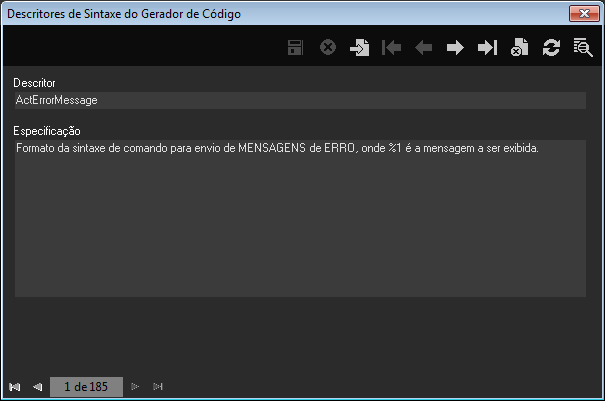The image size is (605, 401).
Task: Jump to last record via toolbar arrow
Action: click(x=487, y=48)
